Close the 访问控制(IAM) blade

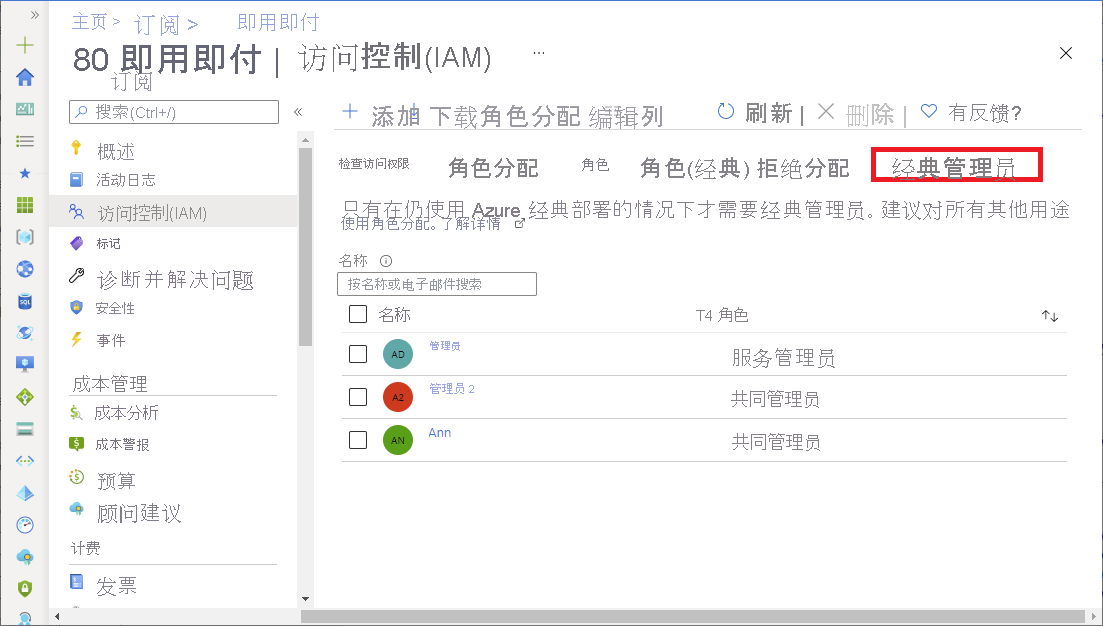[1066, 53]
